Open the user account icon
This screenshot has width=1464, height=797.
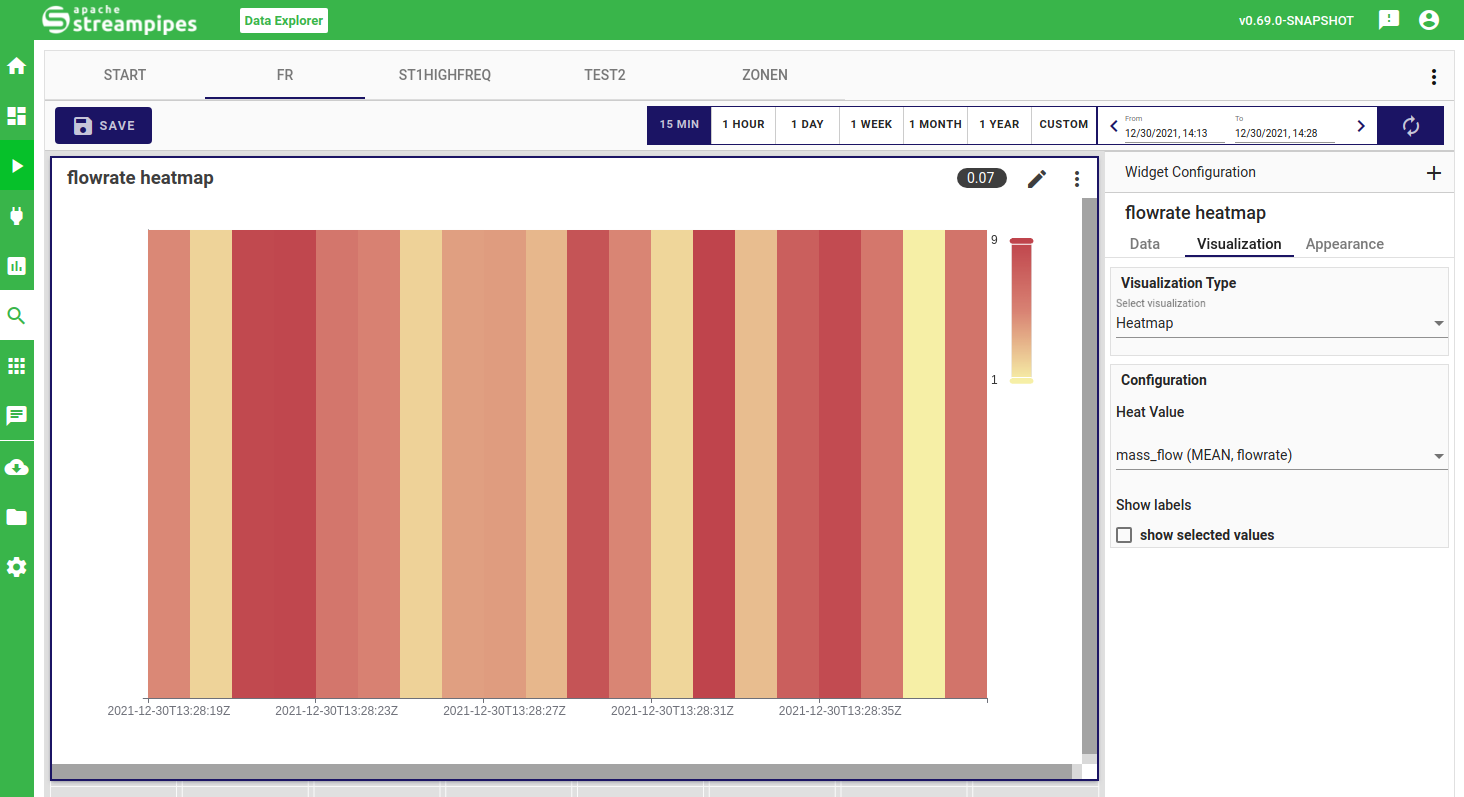[1429, 20]
